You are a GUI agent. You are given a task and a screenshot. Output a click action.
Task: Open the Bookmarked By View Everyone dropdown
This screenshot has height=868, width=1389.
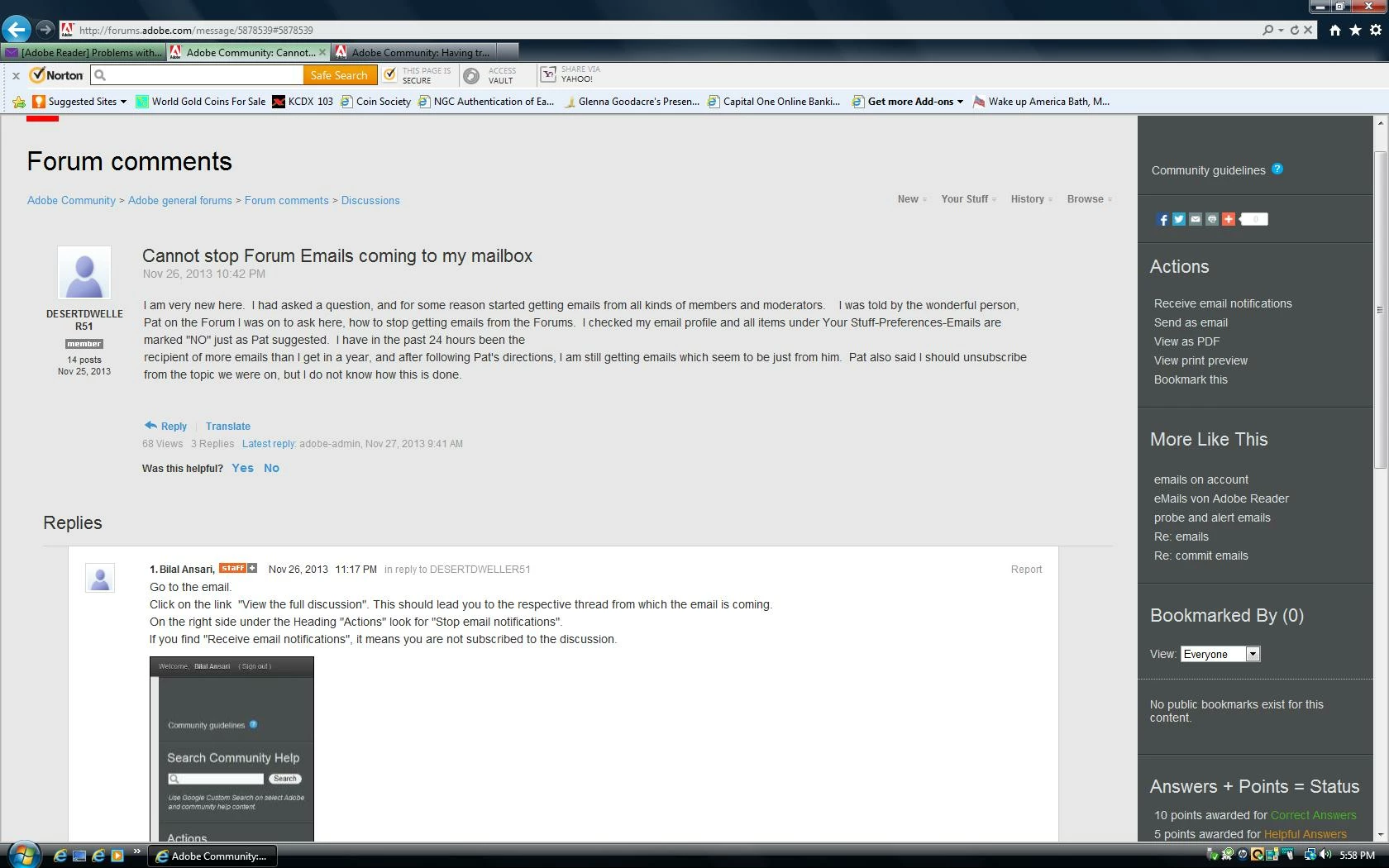(x=1220, y=654)
